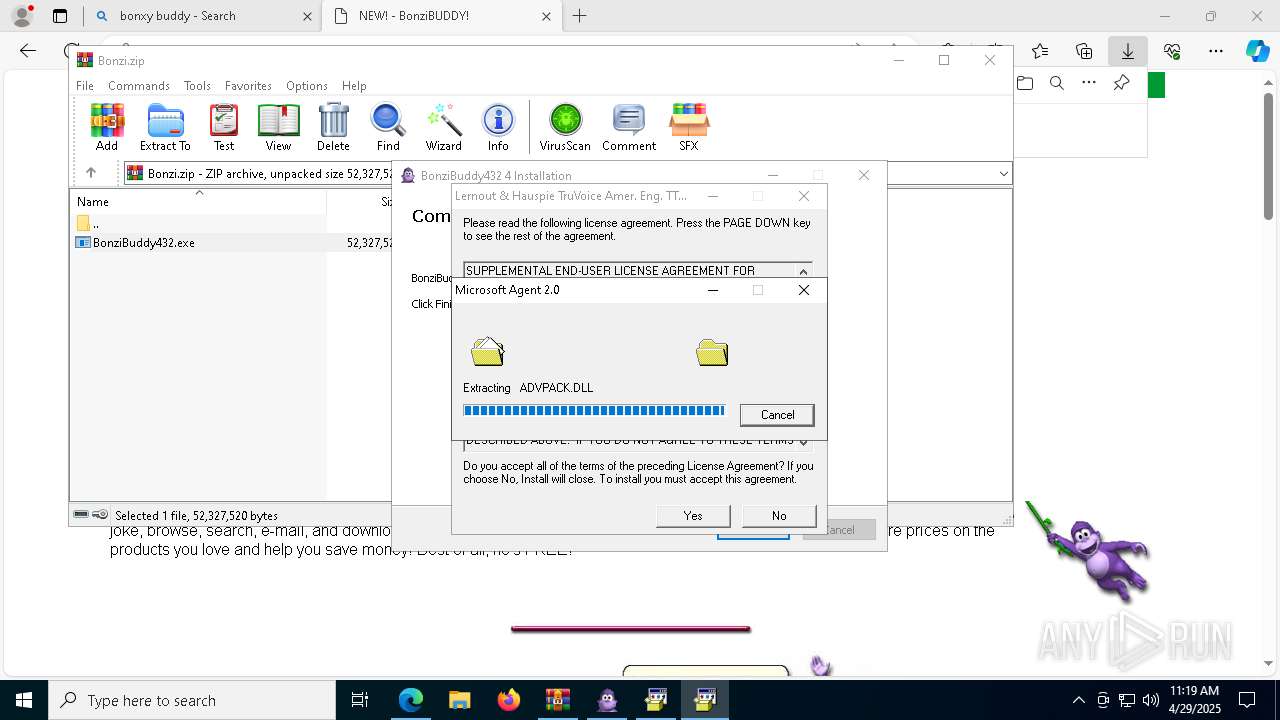Open the Edge downloads icon
This screenshot has height=720, width=1280.
coord(1128,51)
